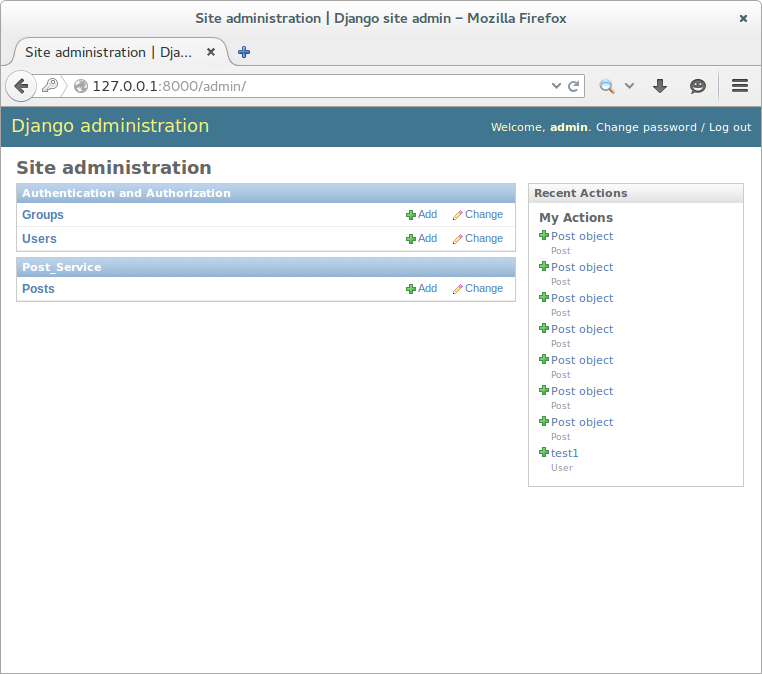This screenshot has height=674, width=762.
Task: Click Add link for Groups
Action: click(x=428, y=214)
